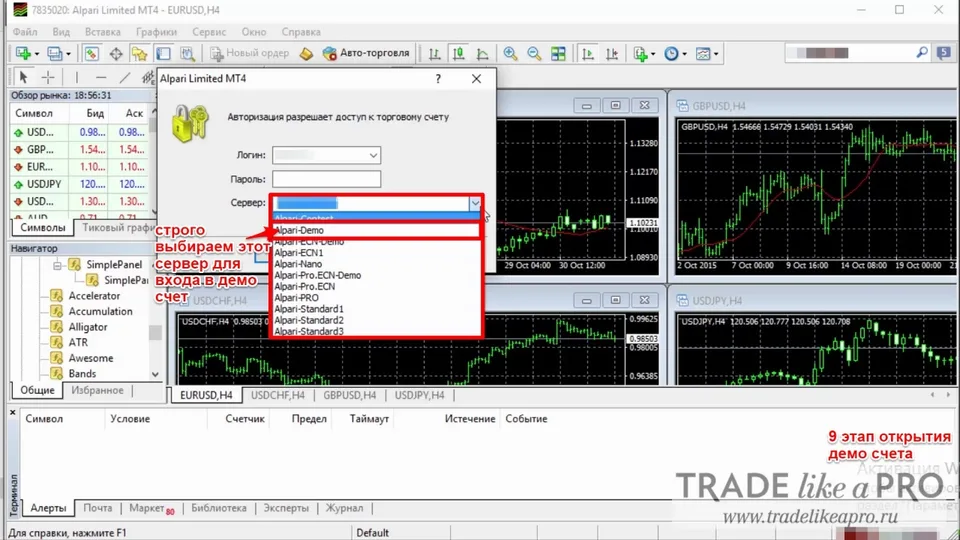Click the search magnifier icon
The image size is (960, 540).
(x=921, y=53)
